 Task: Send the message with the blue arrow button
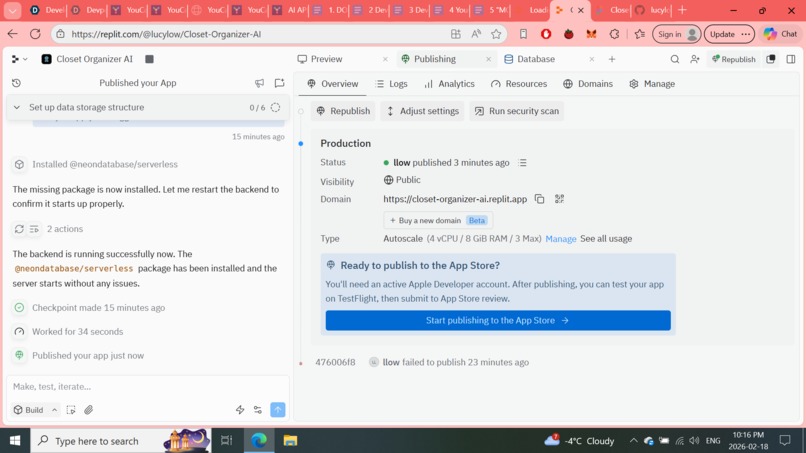(x=278, y=410)
